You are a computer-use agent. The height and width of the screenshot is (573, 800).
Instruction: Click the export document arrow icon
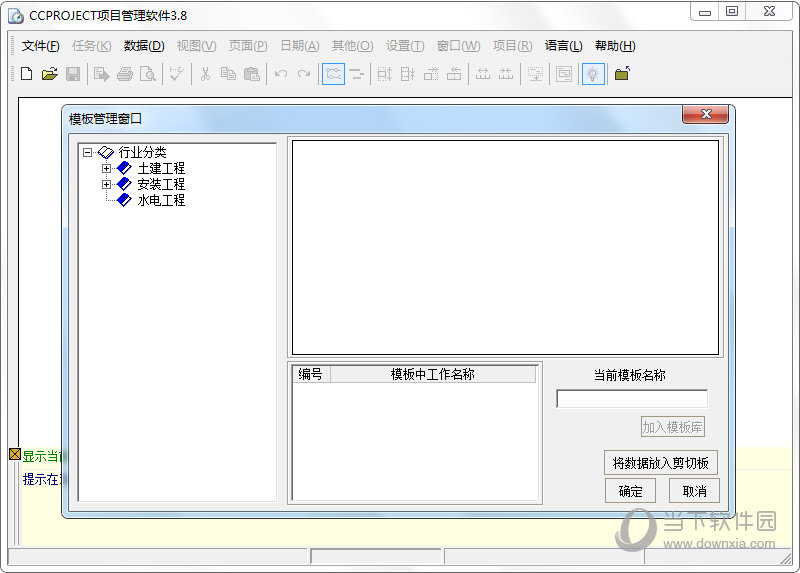pyautogui.click(x=102, y=74)
